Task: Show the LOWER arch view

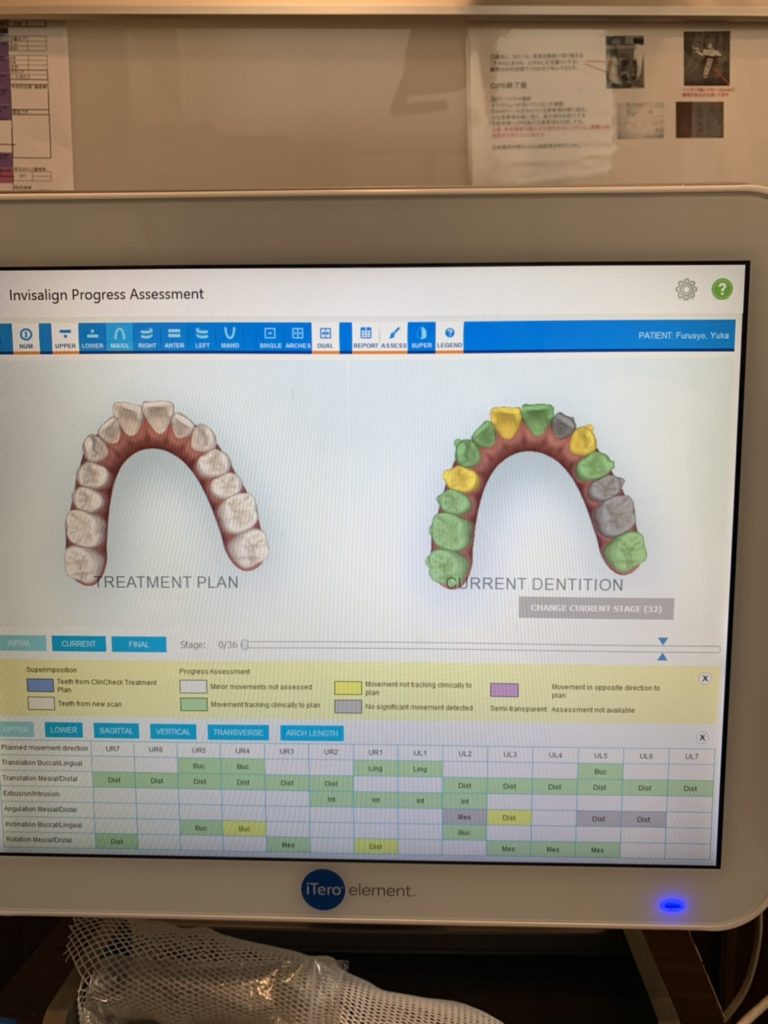Action: tap(92, 337)
